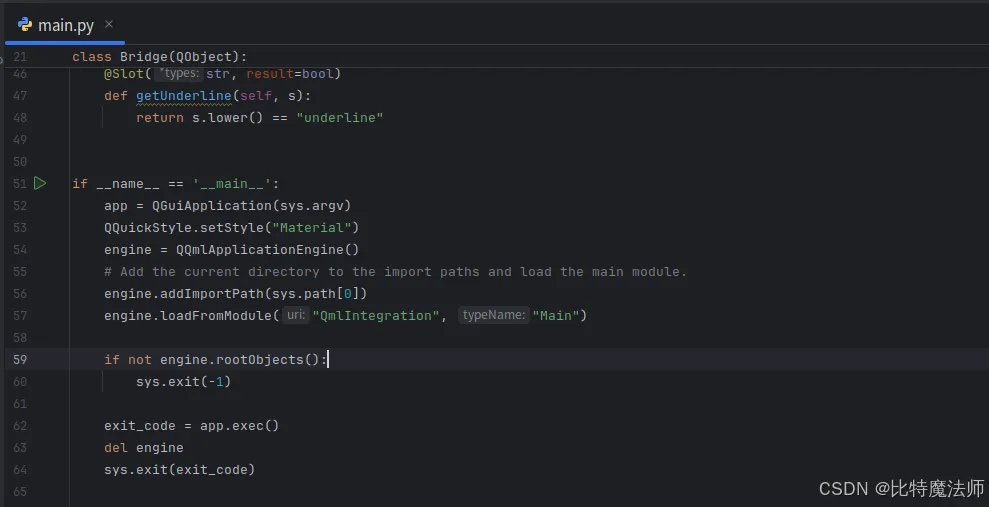The height and width of the screenshot is (507, 989).
Task: Click the "QmlIntegration" string
Action: coord(375,315)
